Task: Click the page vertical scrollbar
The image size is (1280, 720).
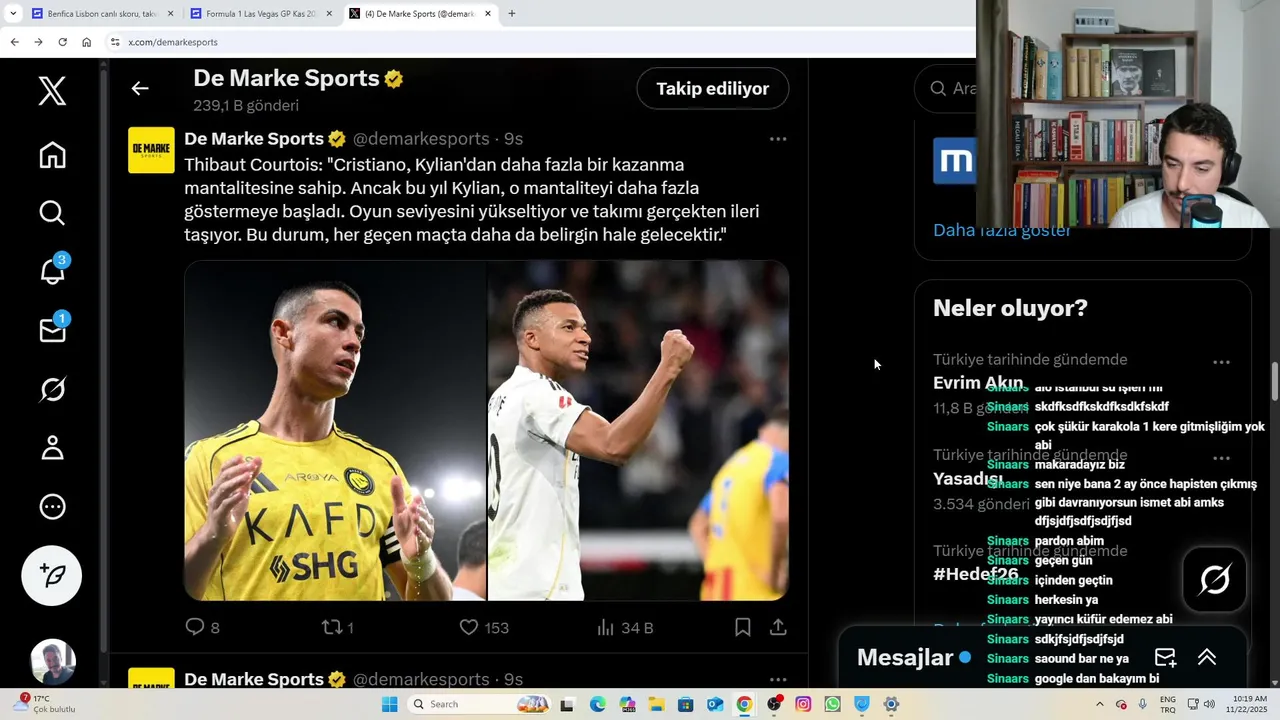Action: tap(1275, 381)
